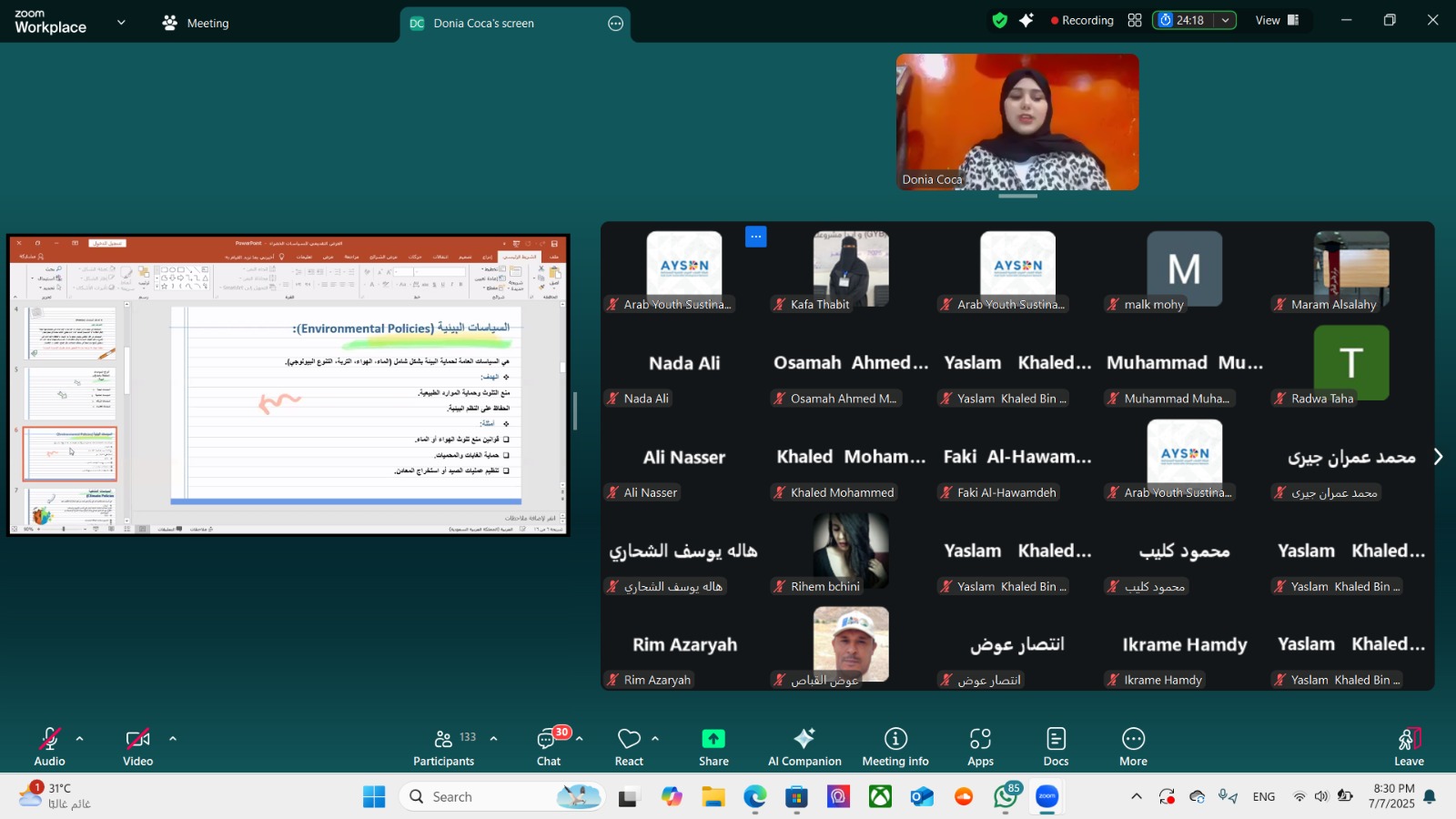Open Meeting info
This screenshot has height=819, width=1456.
[895, 746]
